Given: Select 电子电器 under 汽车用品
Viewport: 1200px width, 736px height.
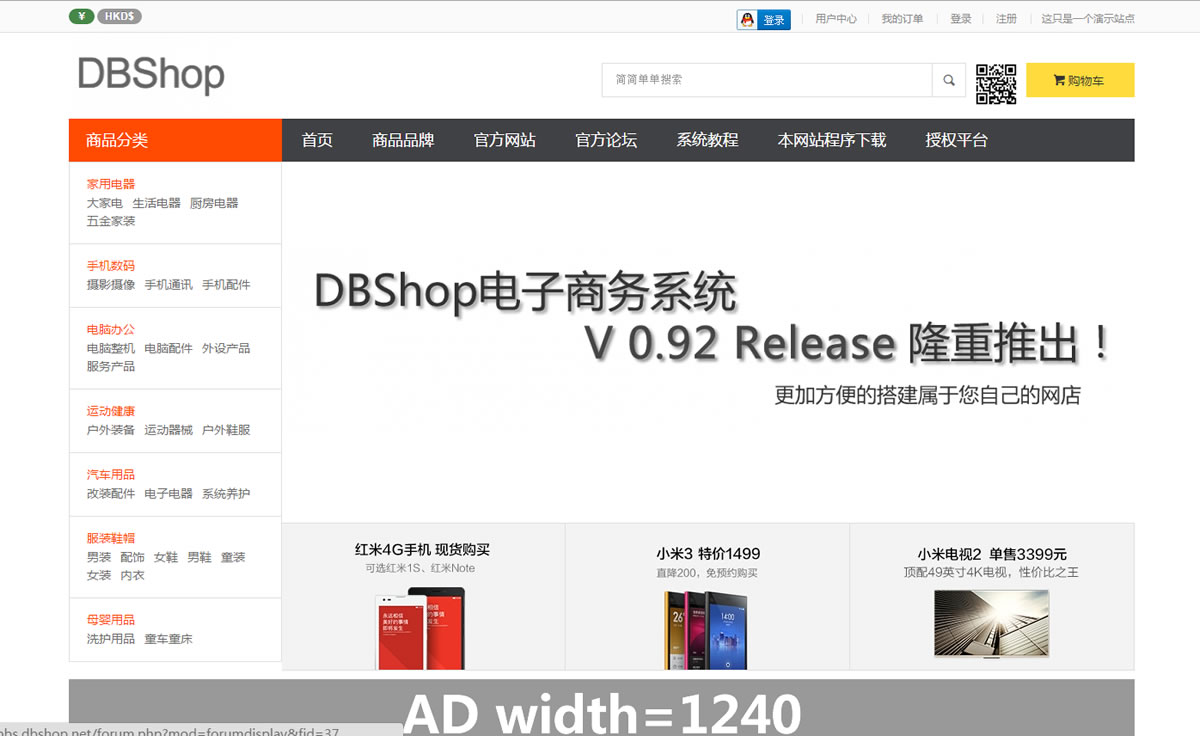Looking at the screenshot, I should coord(168,494).
